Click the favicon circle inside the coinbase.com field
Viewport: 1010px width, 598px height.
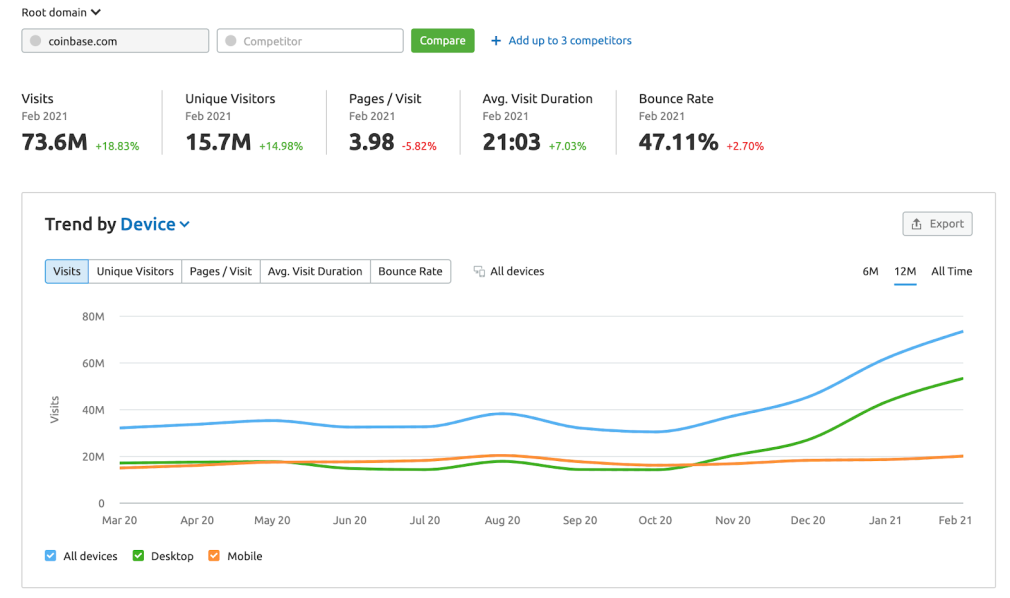pos(37,40)
